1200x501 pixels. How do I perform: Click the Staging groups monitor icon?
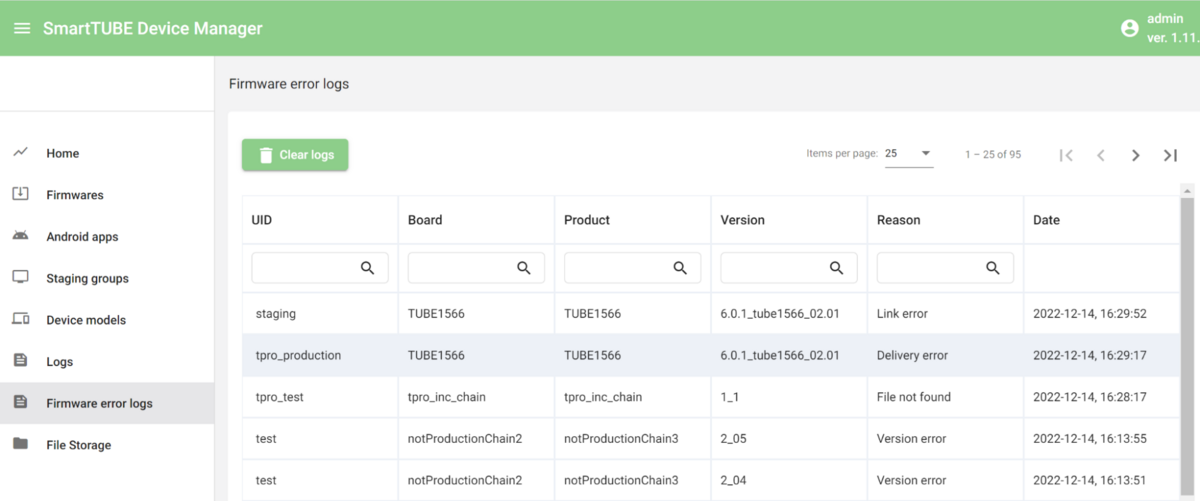point(21,277)
